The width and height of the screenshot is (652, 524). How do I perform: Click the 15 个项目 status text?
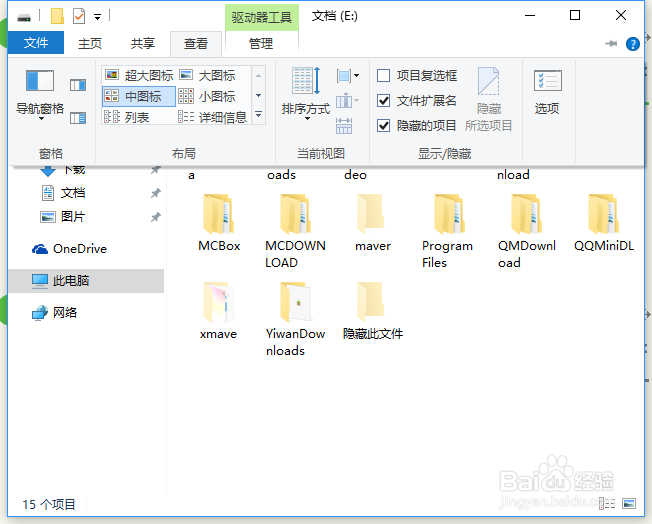coord(49,504)
